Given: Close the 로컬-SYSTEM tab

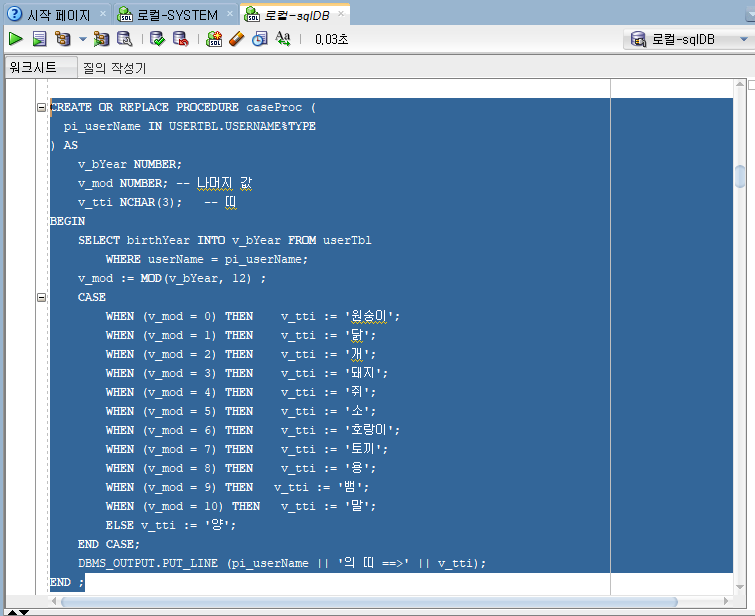Looking at the screenshot, I should coord(230,14).
